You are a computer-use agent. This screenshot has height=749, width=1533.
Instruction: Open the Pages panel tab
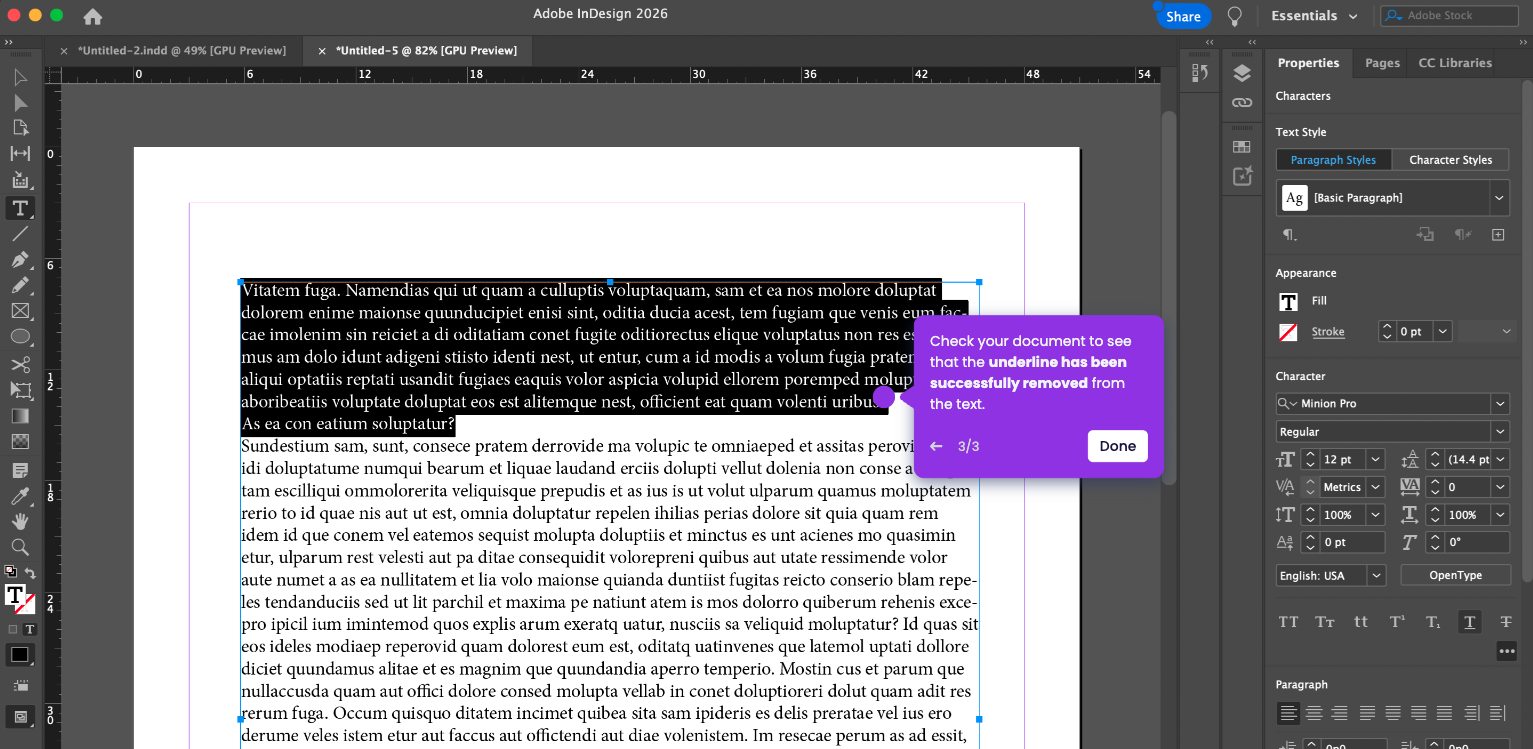point(1382,63)
